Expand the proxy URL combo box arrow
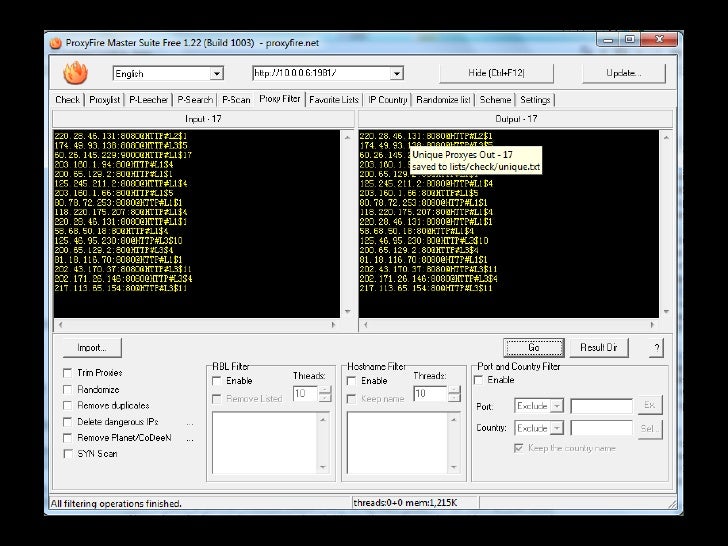Viewport: 728px width, 546px height. 396,73
